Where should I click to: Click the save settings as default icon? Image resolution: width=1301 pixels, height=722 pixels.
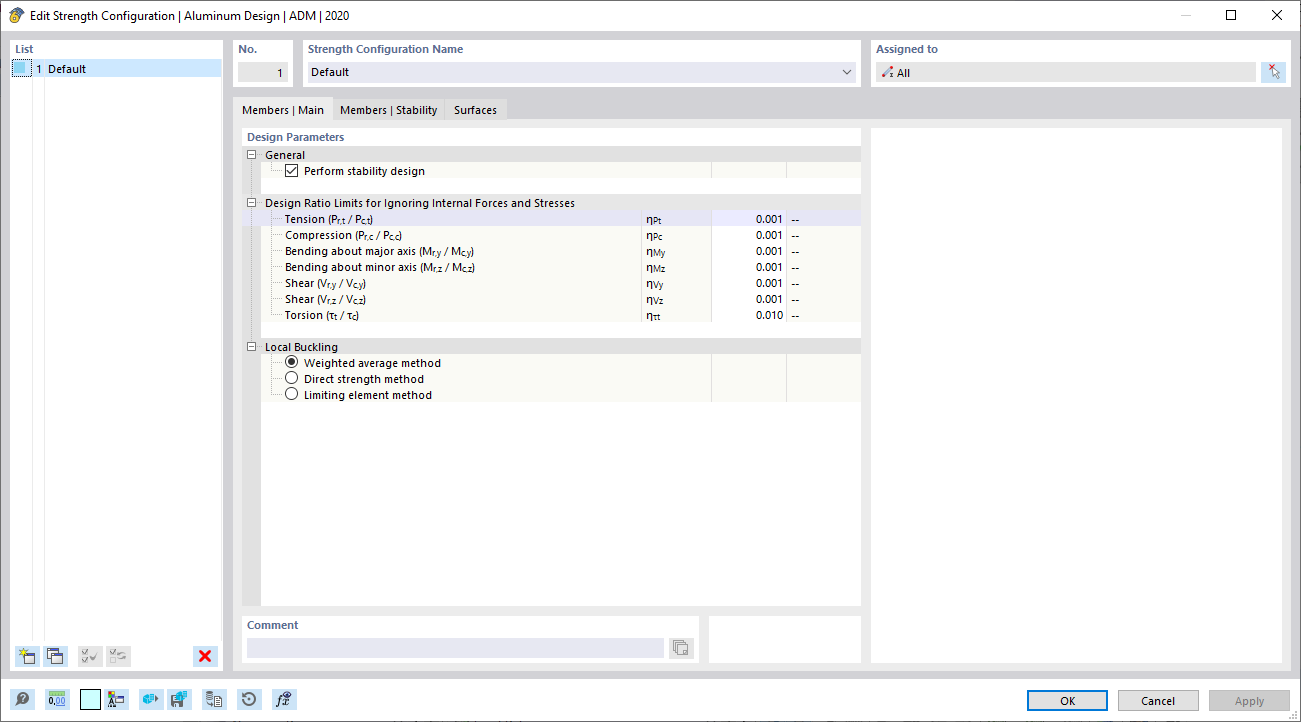pos(180,699)
